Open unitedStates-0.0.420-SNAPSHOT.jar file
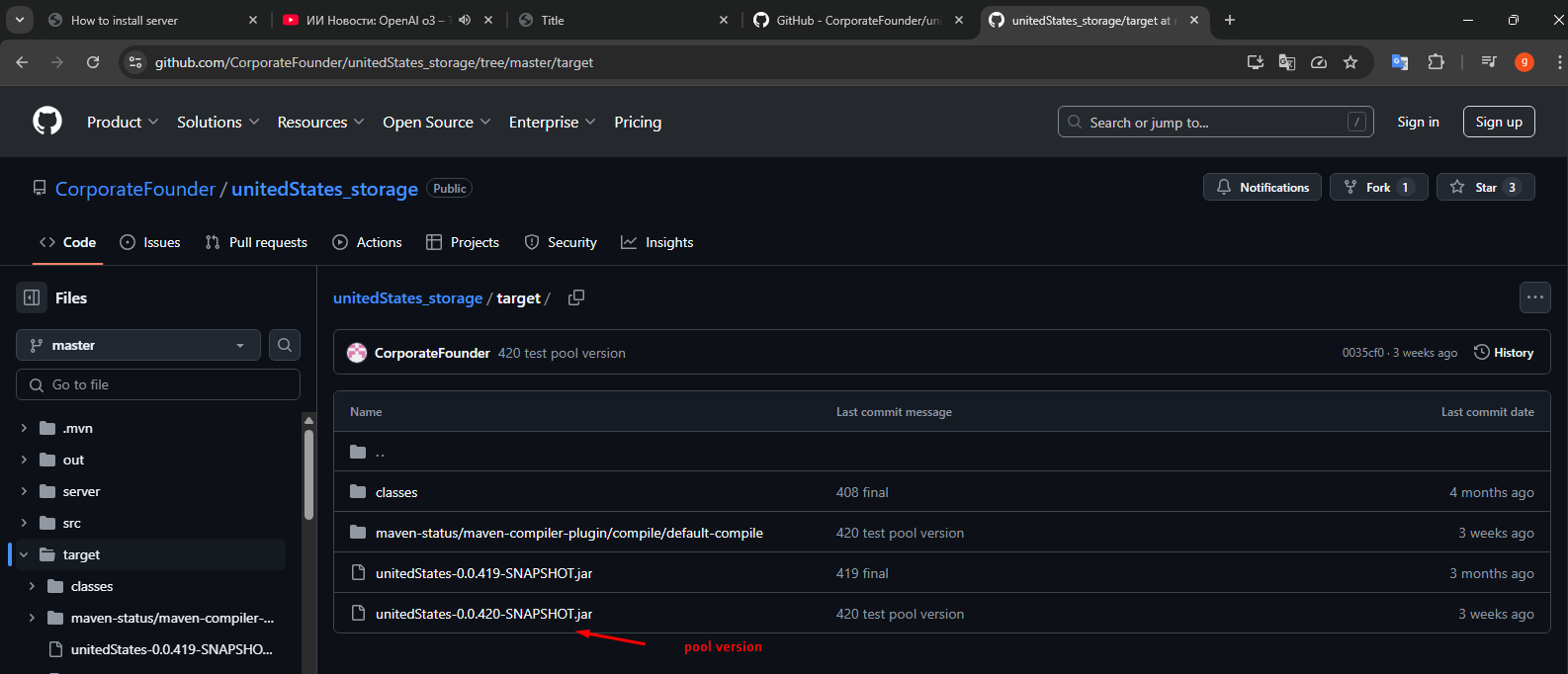The height and width of the screenshot is (674, 1568). pos(483,614)
